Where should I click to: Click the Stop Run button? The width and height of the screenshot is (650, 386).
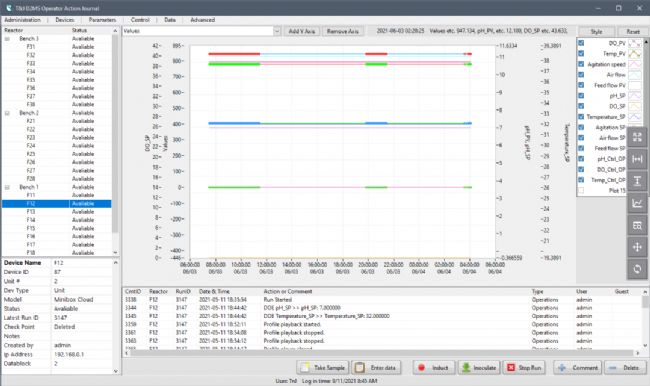[x=524, y=368]
